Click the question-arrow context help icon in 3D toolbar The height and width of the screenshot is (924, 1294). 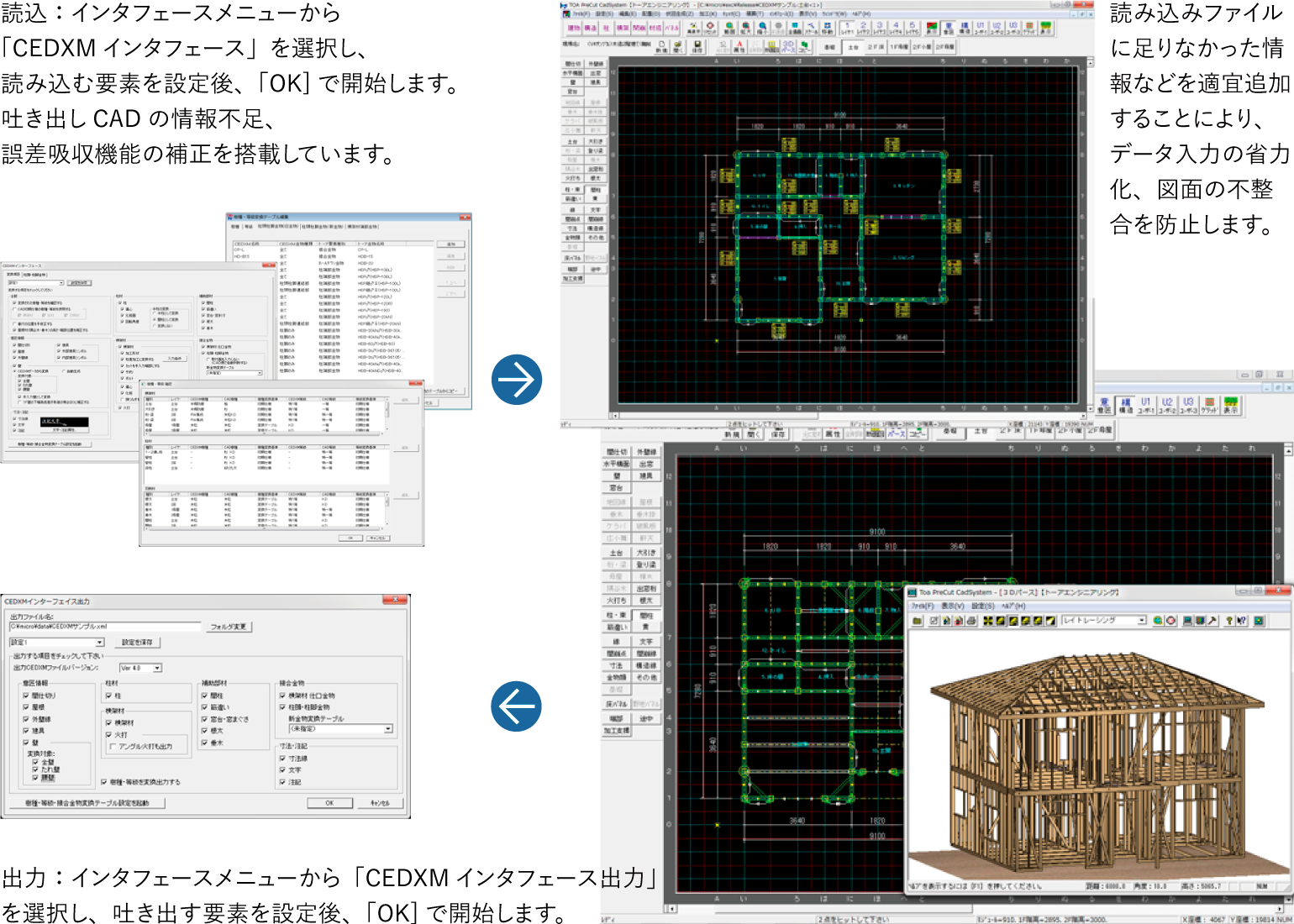[x=1240, y=621]
